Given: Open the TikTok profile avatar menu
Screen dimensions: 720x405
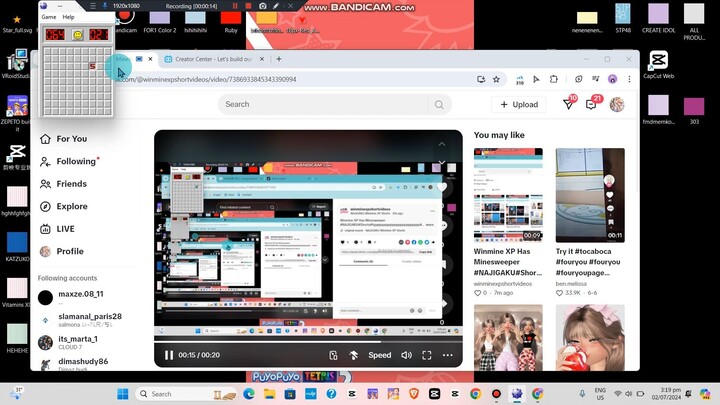Looking at the screenshot, I should (617, 104).
